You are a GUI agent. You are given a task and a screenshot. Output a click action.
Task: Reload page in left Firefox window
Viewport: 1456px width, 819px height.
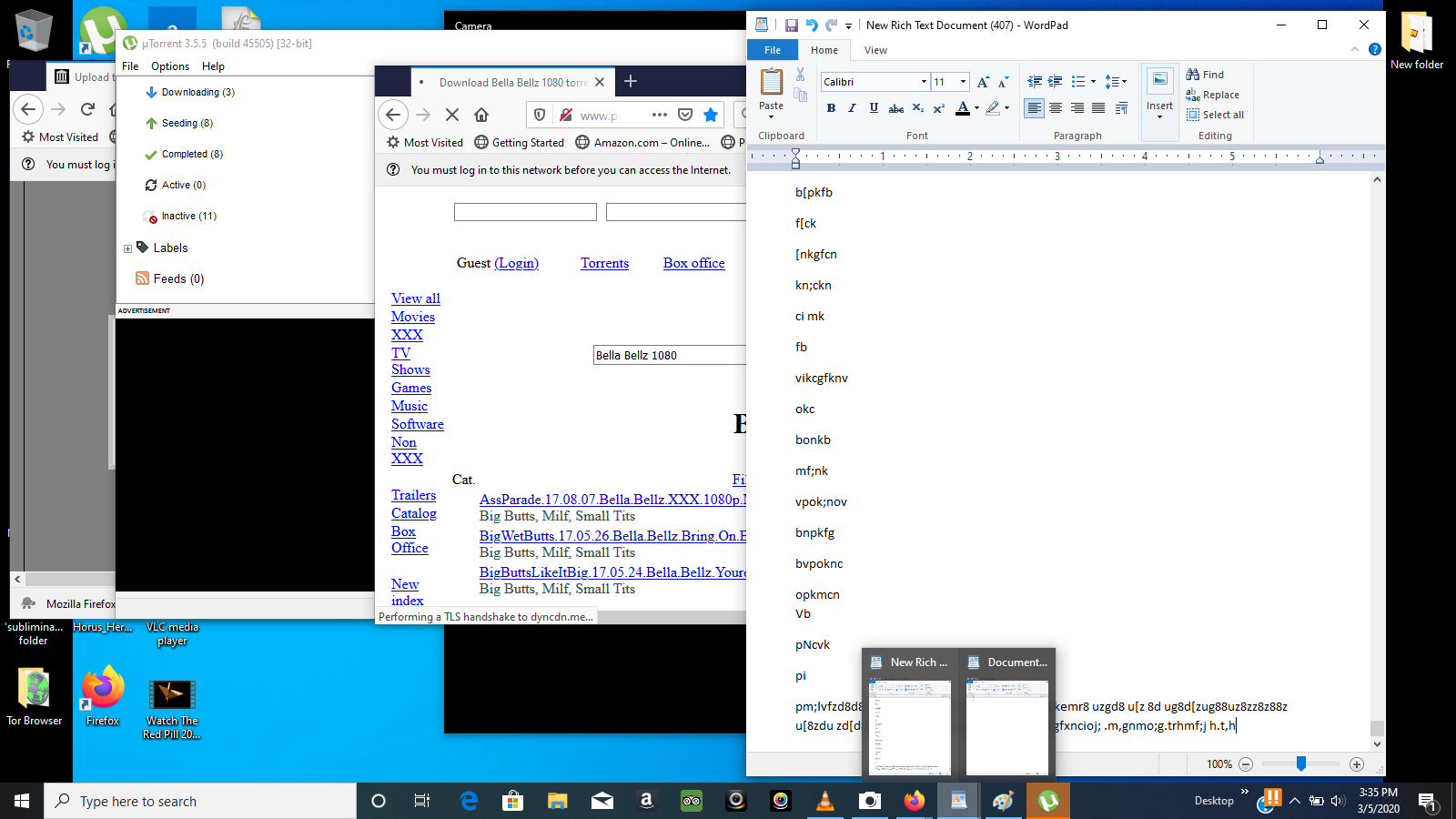[x=87, y=109]
